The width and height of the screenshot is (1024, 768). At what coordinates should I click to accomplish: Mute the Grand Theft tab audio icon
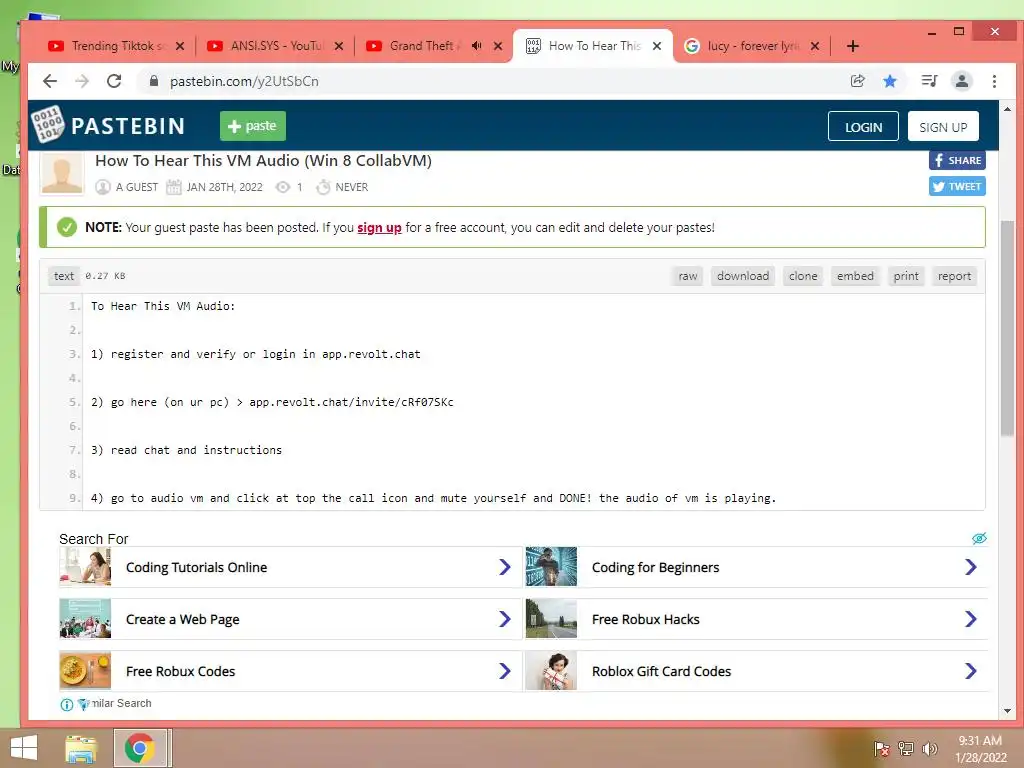click(x=477, y=46)
